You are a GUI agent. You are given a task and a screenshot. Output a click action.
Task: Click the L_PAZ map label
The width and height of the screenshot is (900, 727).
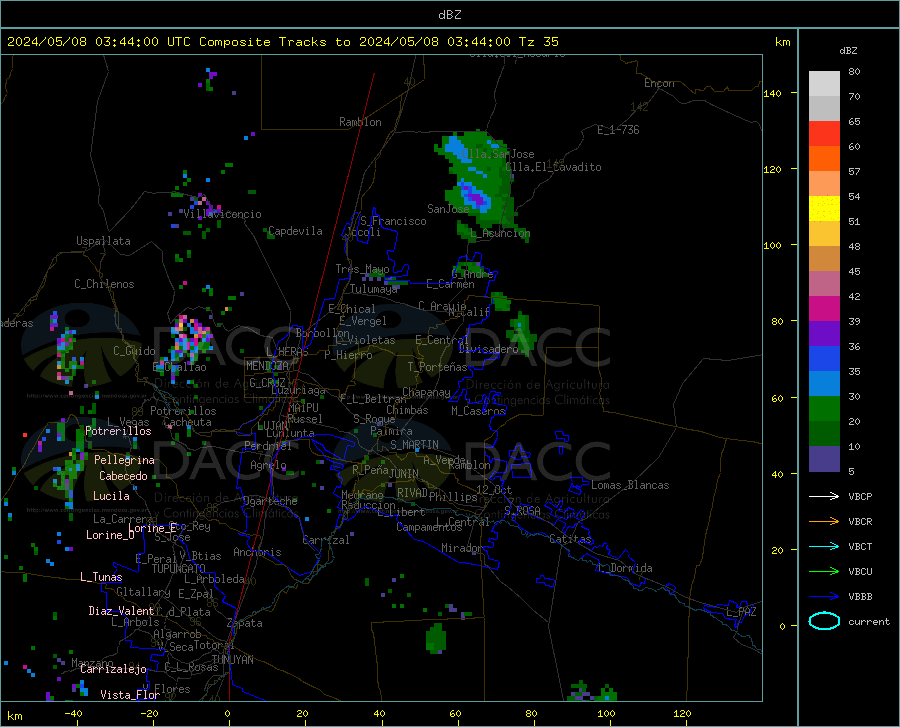click(741, 612)
